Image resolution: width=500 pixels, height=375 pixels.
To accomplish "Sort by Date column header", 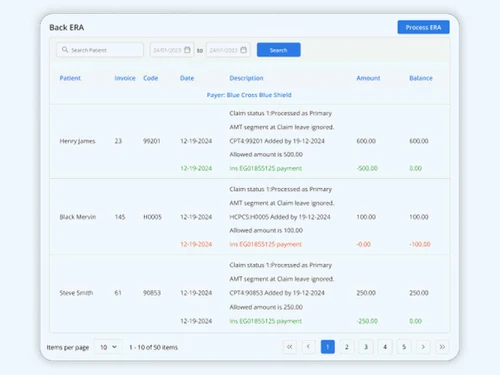I will pyautogui.click(x=187, y=78).
